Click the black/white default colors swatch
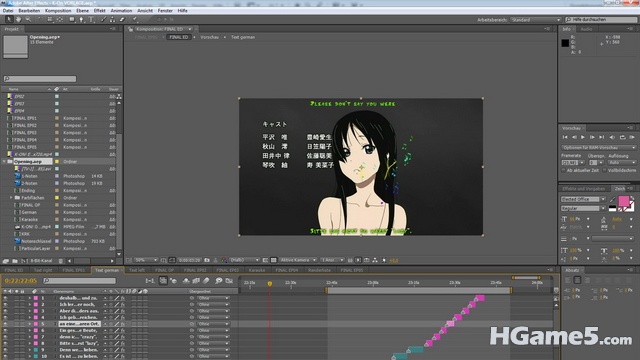This screenshot has width=640, height=360. point(612,209)
